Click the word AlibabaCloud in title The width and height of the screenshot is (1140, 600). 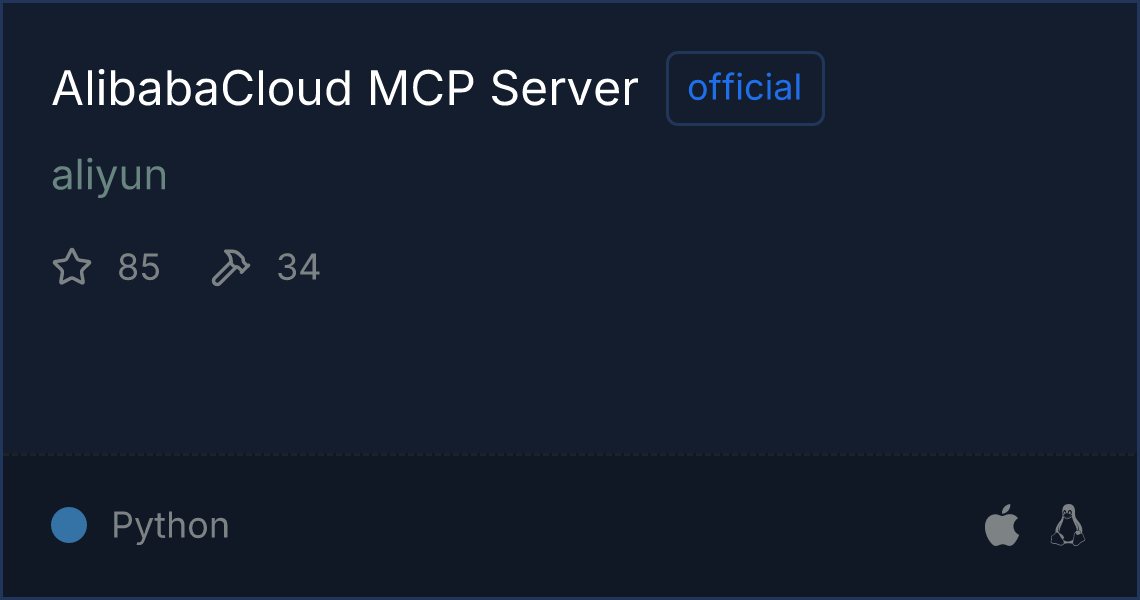(x=201, y=89)
